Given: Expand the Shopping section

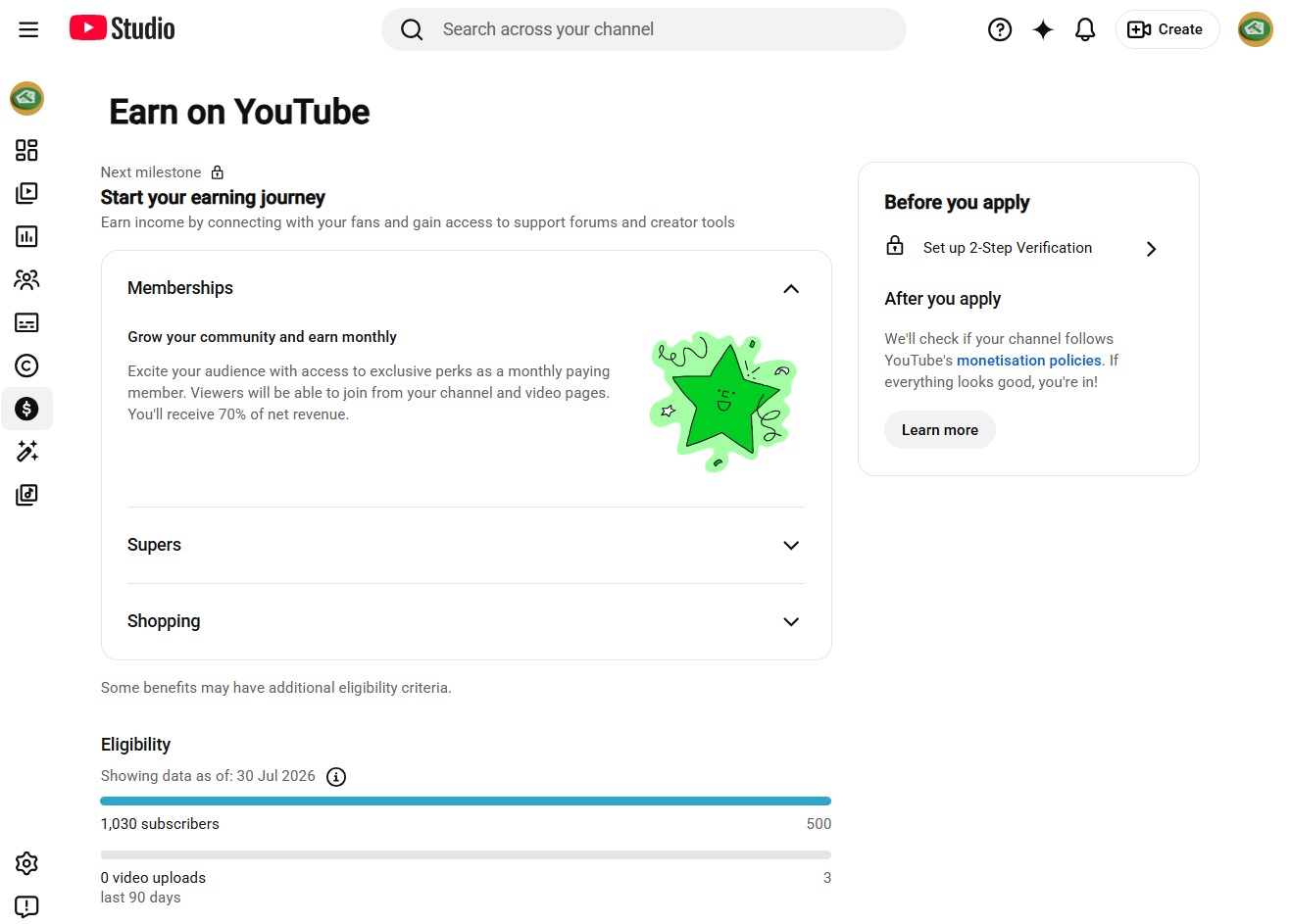Looking at the screenshot, I should pyautogui.click(x=791, y=622).
